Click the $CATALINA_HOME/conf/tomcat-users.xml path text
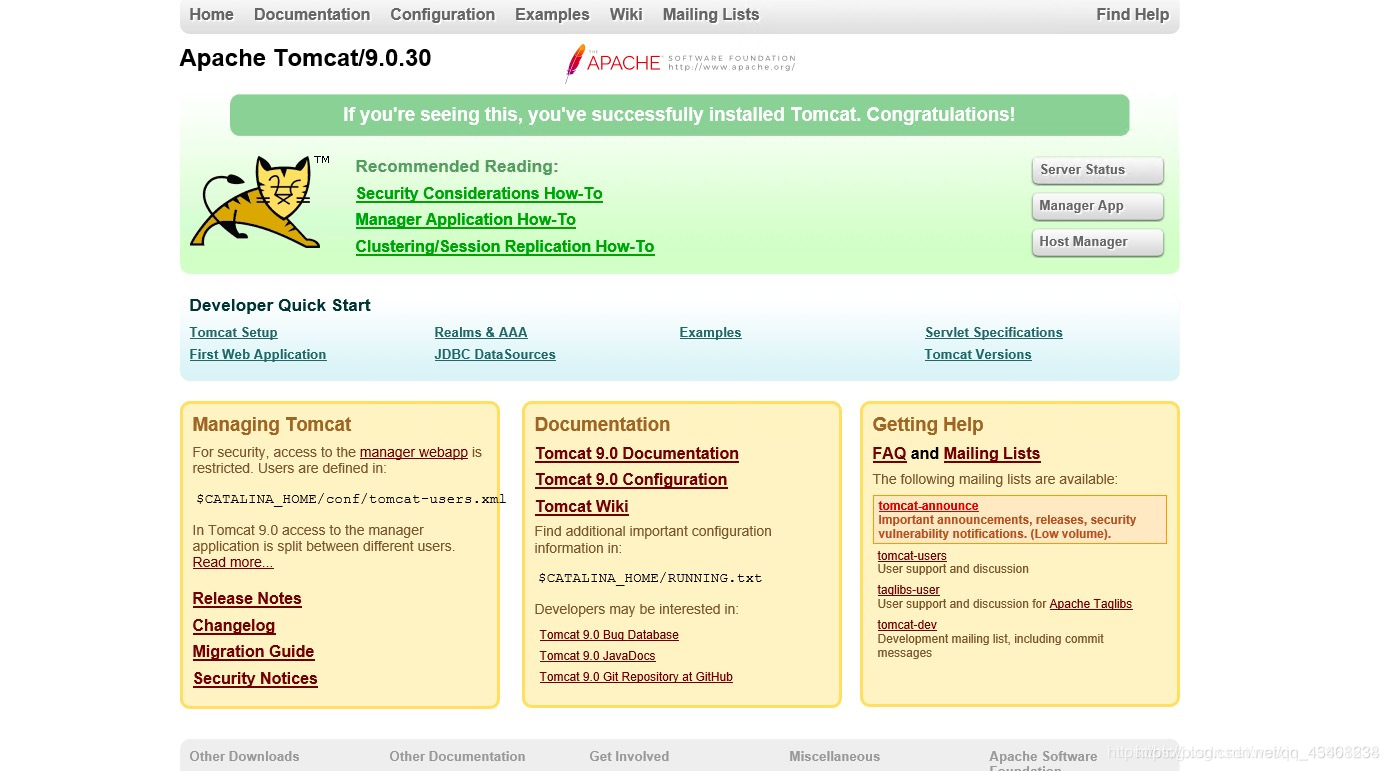Screen dimensions: 1389x771 (351, 499)
